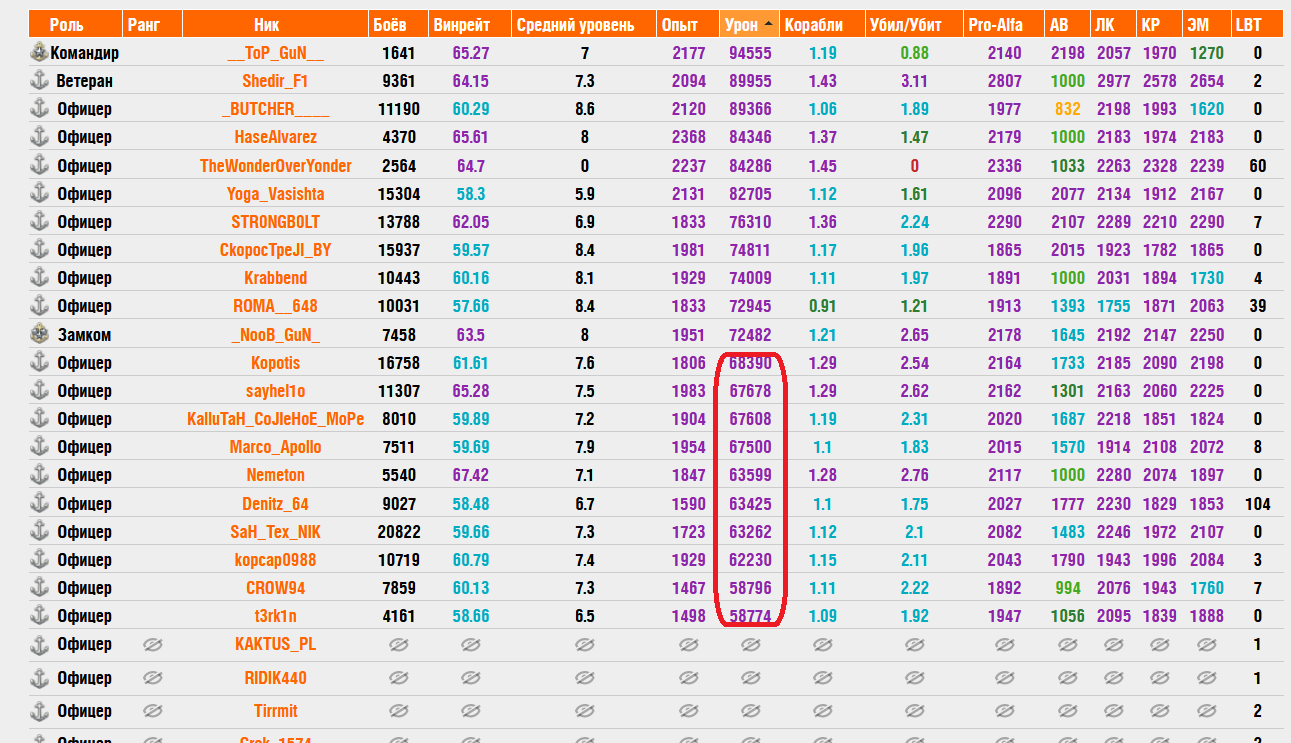Sort table by Опыт column

click(688, 25)
